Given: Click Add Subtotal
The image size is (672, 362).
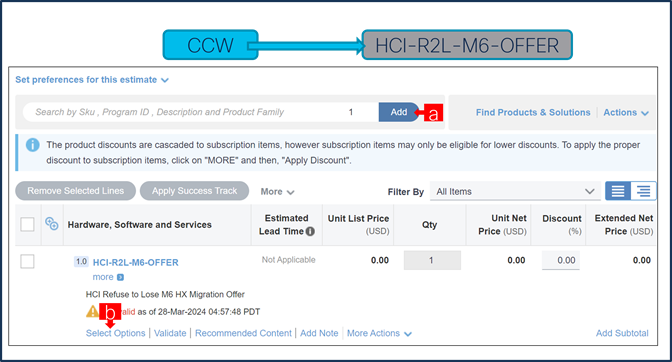Looking at the screenshot, I should 622,333.
